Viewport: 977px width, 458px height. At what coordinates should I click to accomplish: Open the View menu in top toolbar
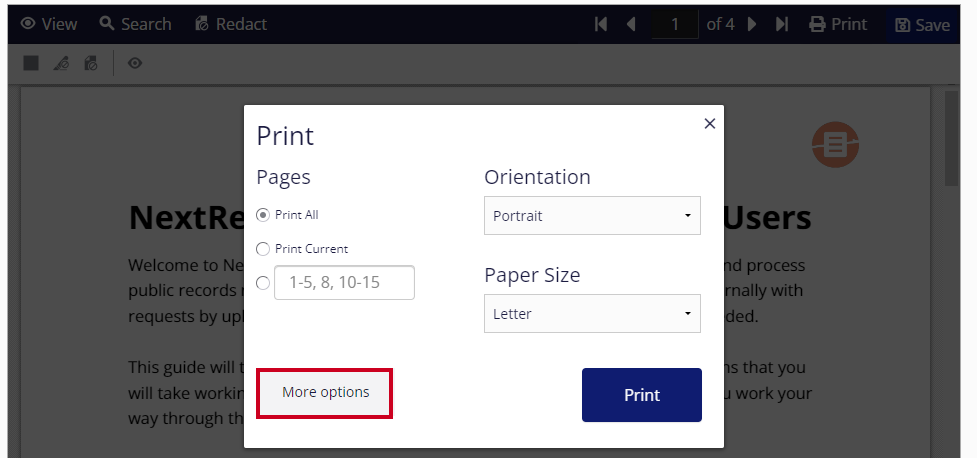point(49,24)
